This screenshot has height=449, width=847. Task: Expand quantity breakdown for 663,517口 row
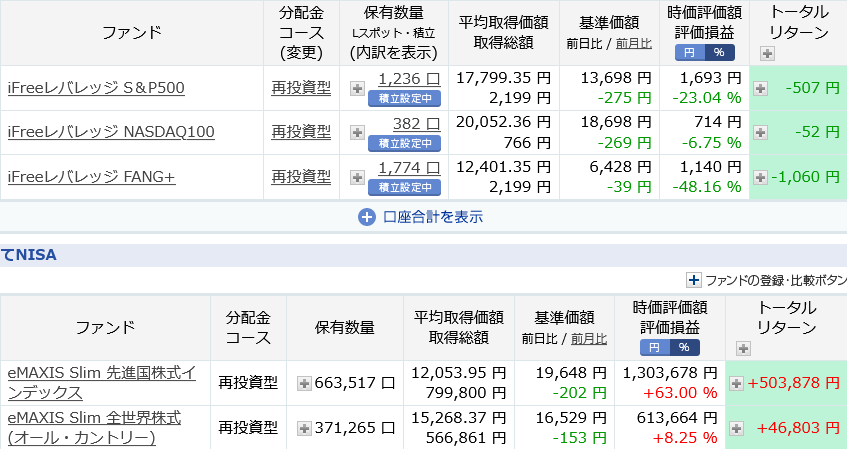coord(305,384)
